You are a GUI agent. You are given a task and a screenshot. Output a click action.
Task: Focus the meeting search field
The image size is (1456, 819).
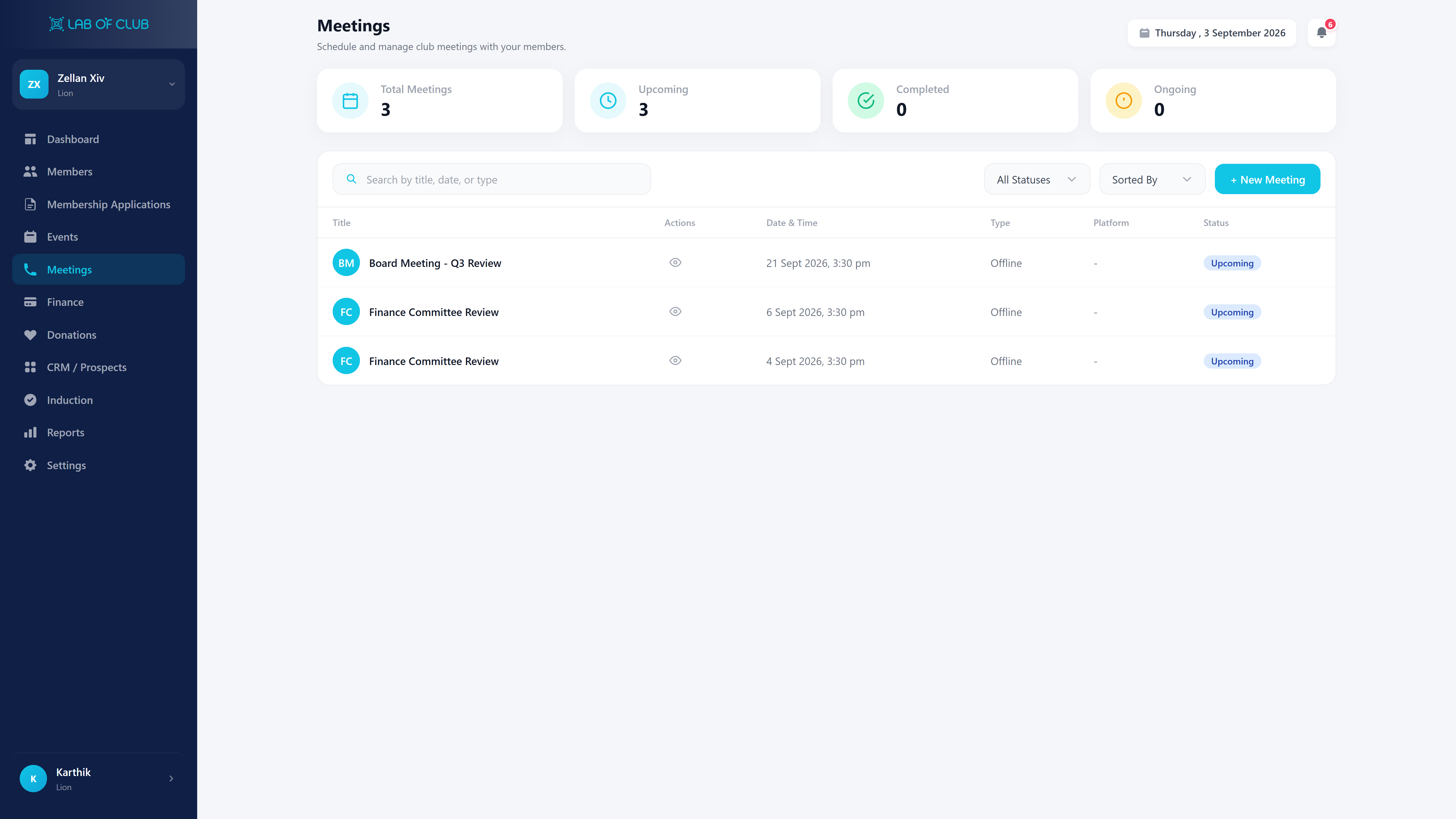pos(492,179)
